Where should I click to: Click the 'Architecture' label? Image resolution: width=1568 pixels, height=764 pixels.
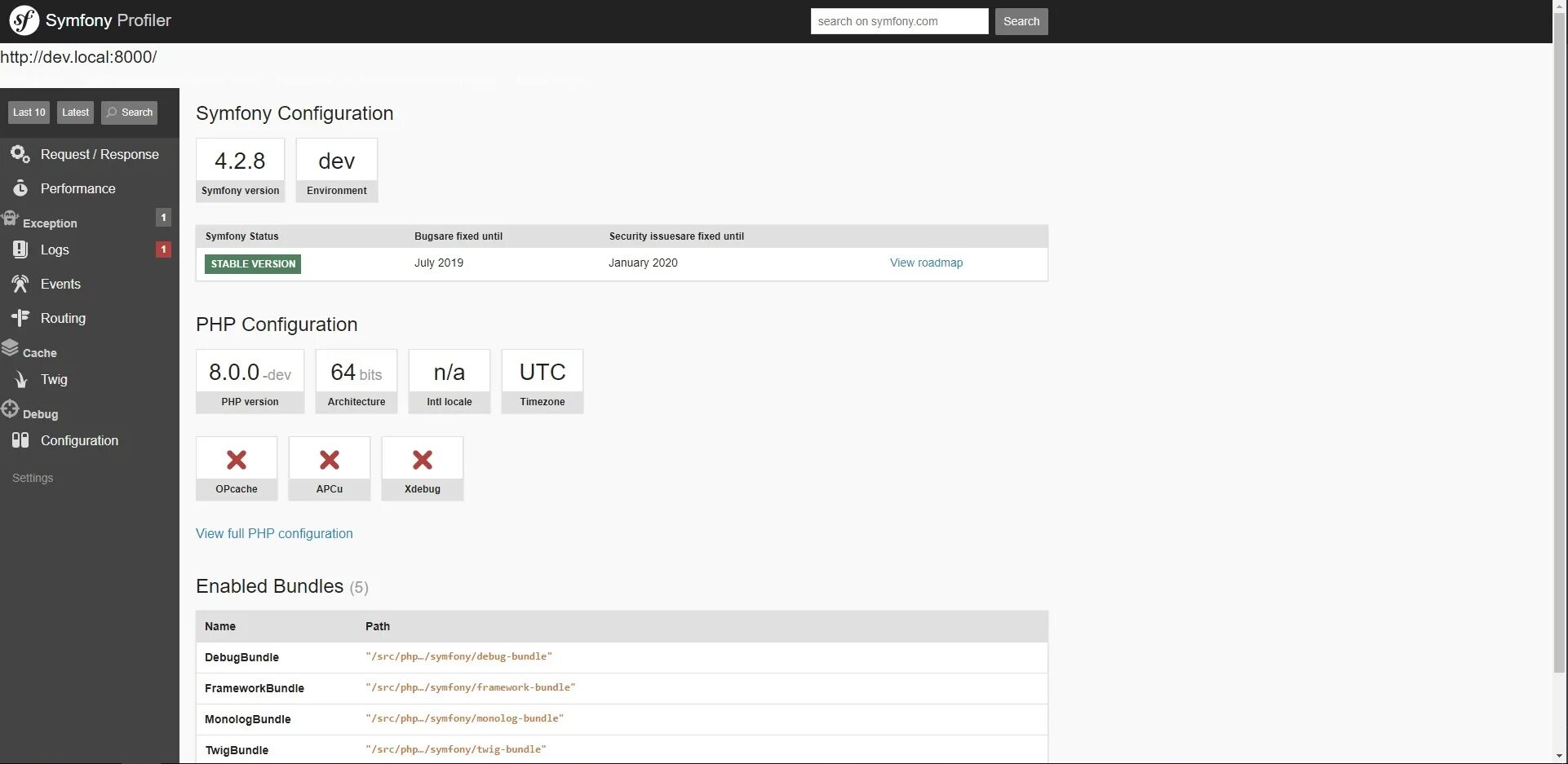(357, 402)
